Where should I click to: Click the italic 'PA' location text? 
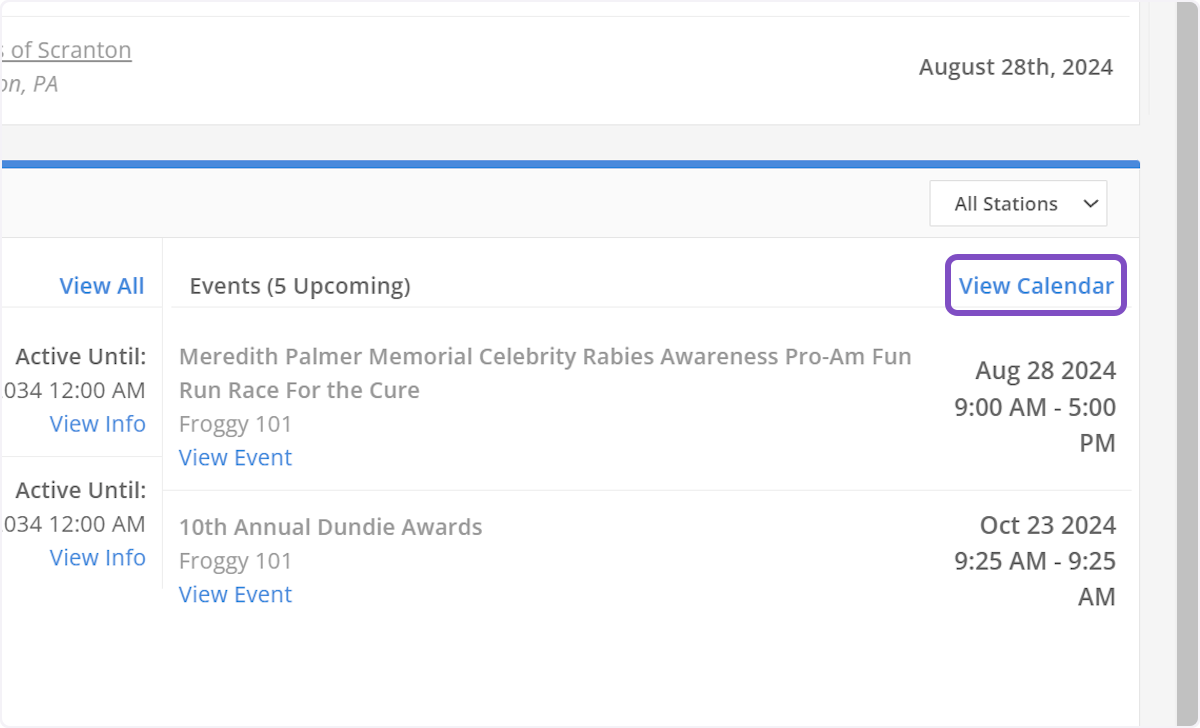pyautogui.click(x=44, y=84)
